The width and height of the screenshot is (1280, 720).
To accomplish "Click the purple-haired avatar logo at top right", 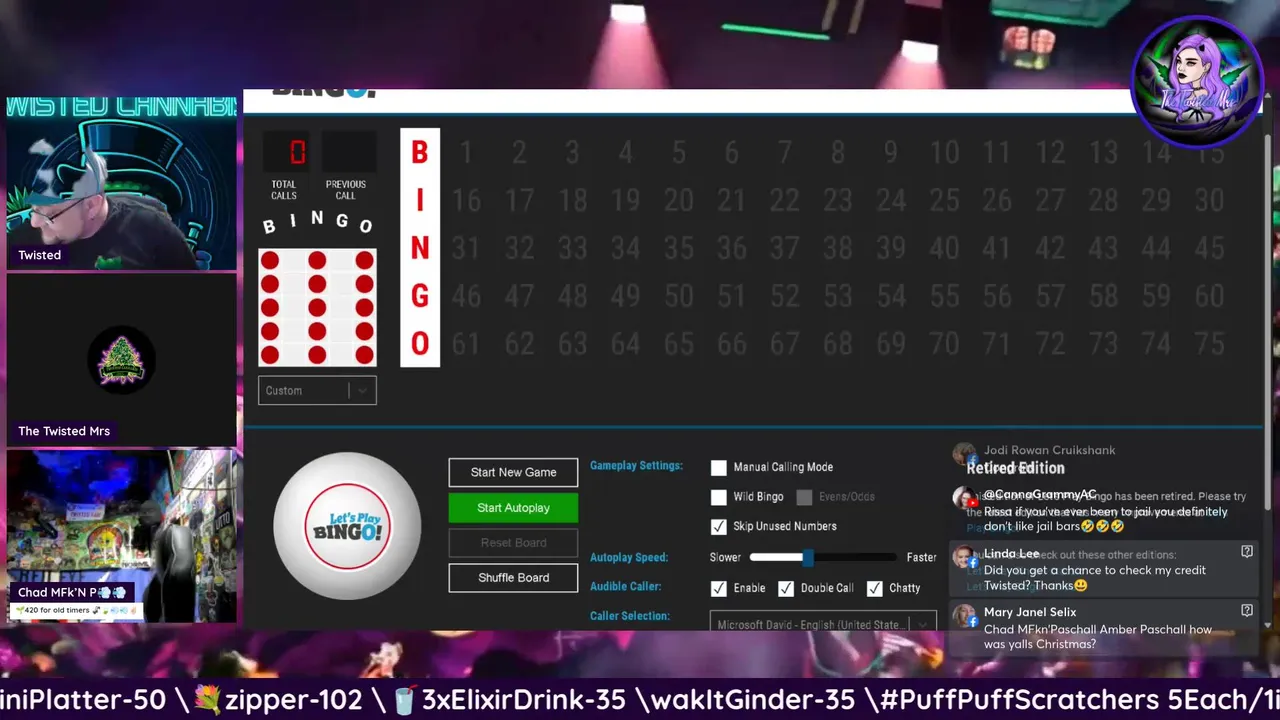I will click(x=1197, y=82).
